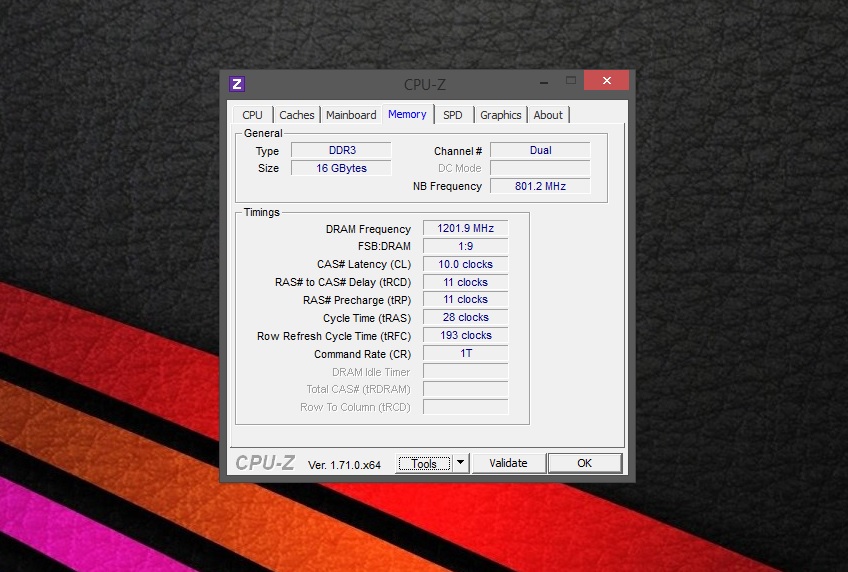Viewport: 848px width, 572px height.
Task: Select NB Frequency value 801.2 MHz
Action: pos(540,186)
